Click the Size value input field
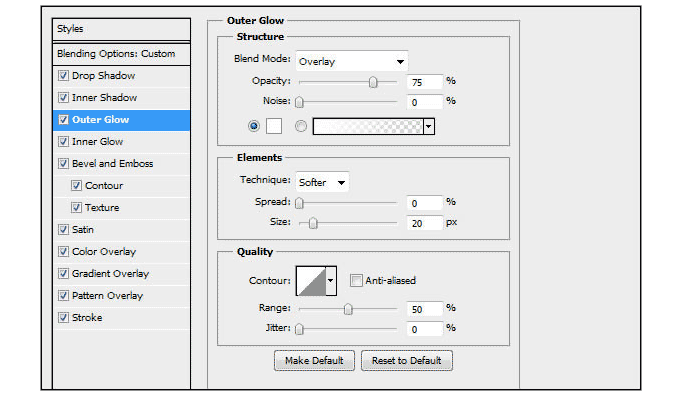 (x=425, y=223)
